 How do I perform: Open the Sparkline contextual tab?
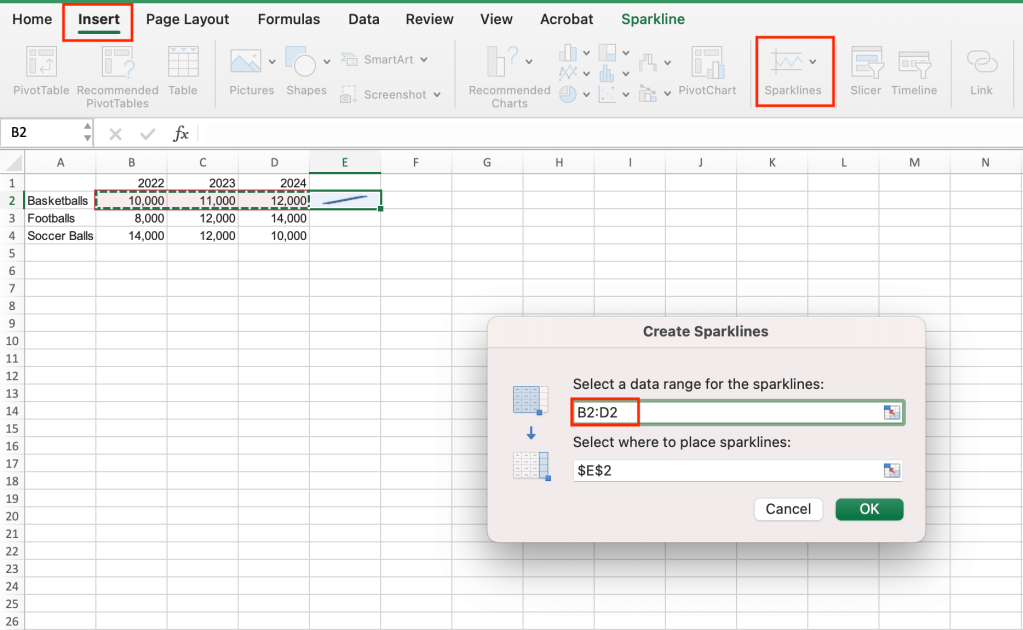[653, 19]
